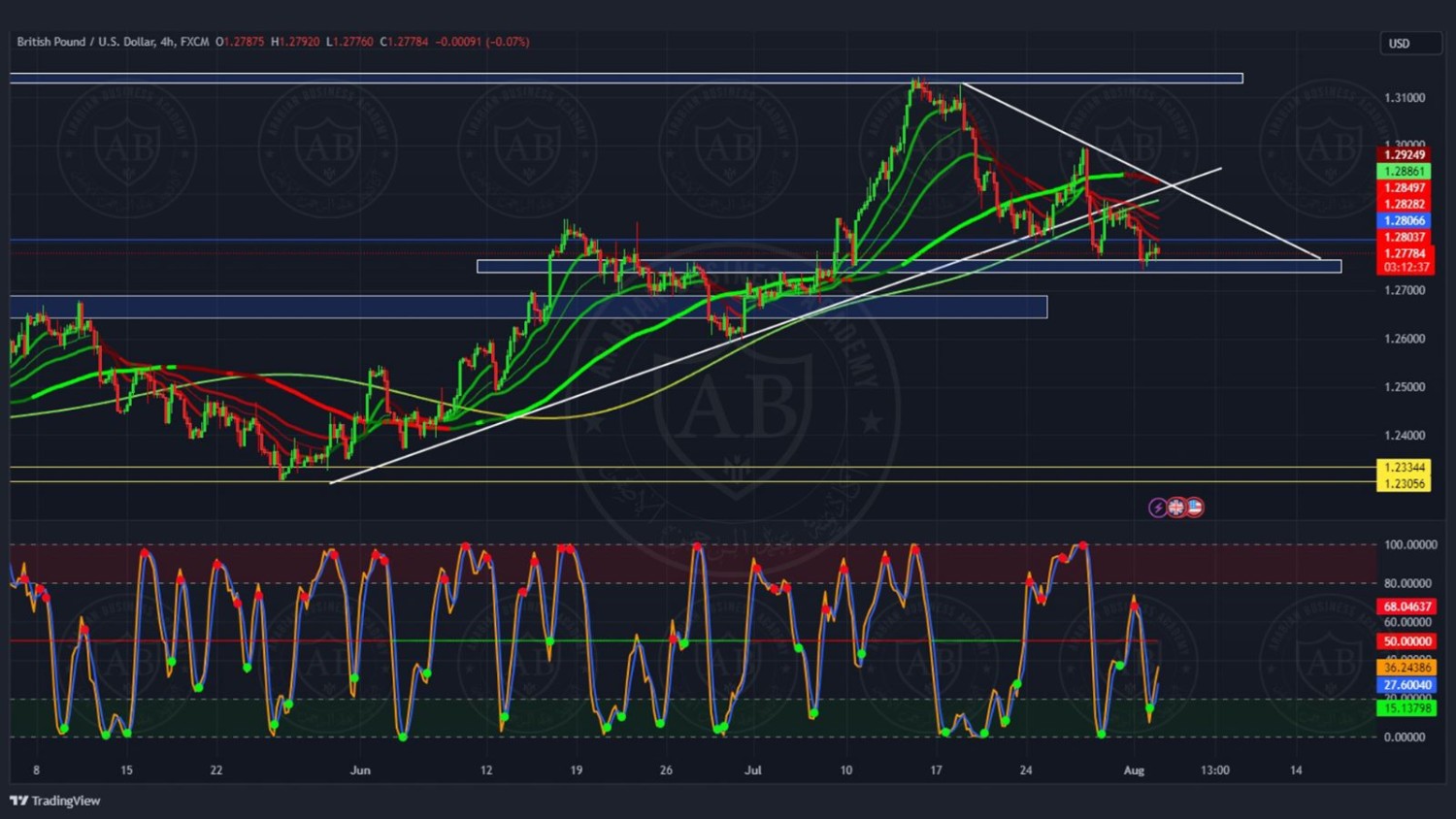The width and height of the screenshot is (1456, 819).
Task: Click the blue 27.60040 indicator value label
Action: [1406, 685]
